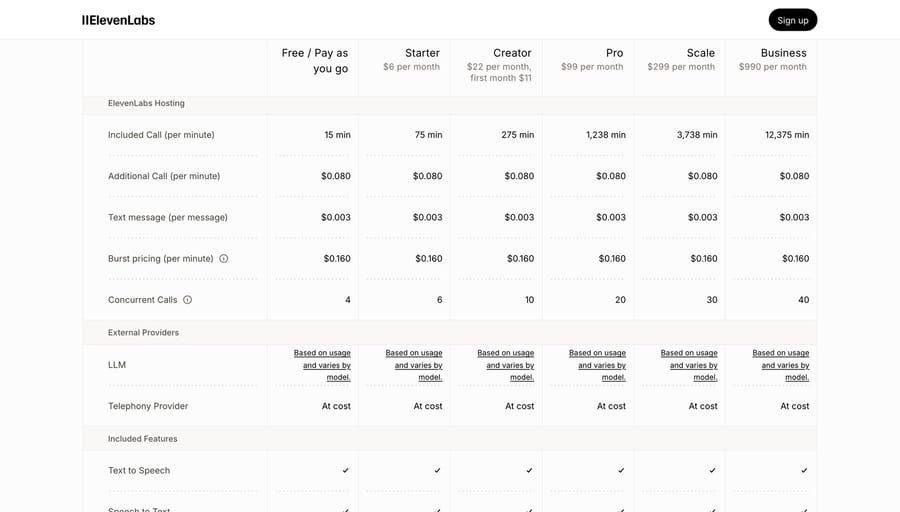900x512 pixels.
Task: Select the Creator plan header
Action: (x=512, y=53)
